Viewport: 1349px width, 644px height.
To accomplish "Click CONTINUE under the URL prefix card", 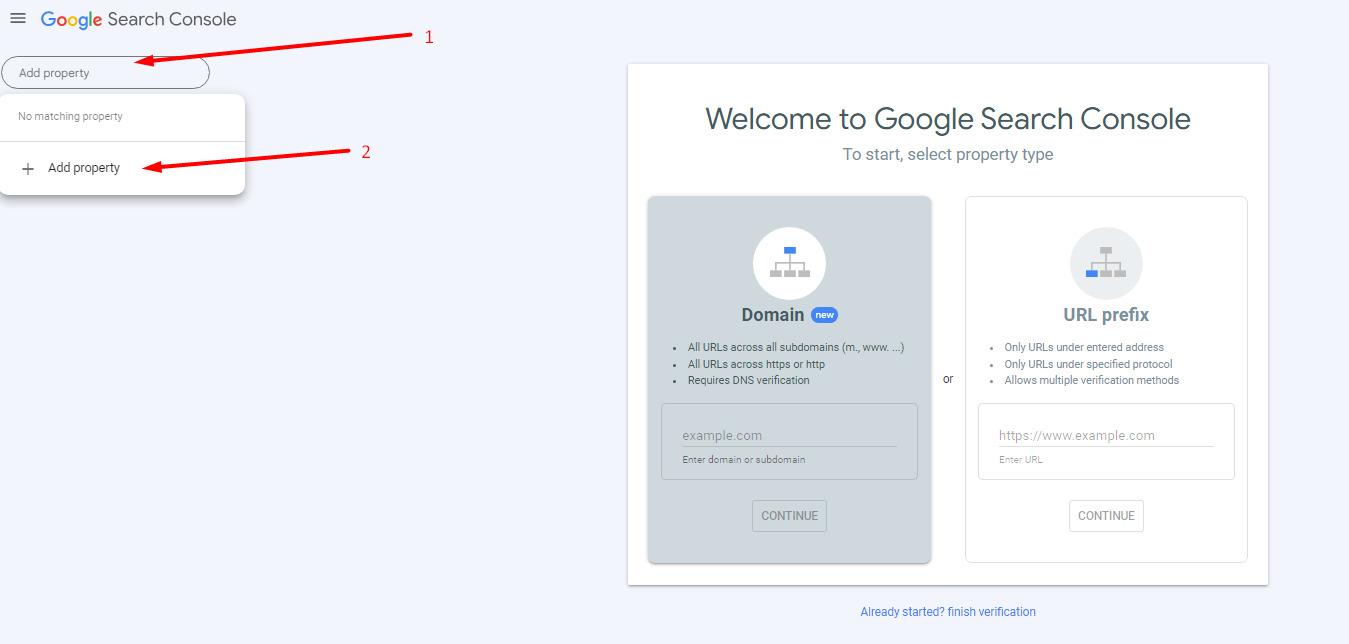I will pos(1106,516).
